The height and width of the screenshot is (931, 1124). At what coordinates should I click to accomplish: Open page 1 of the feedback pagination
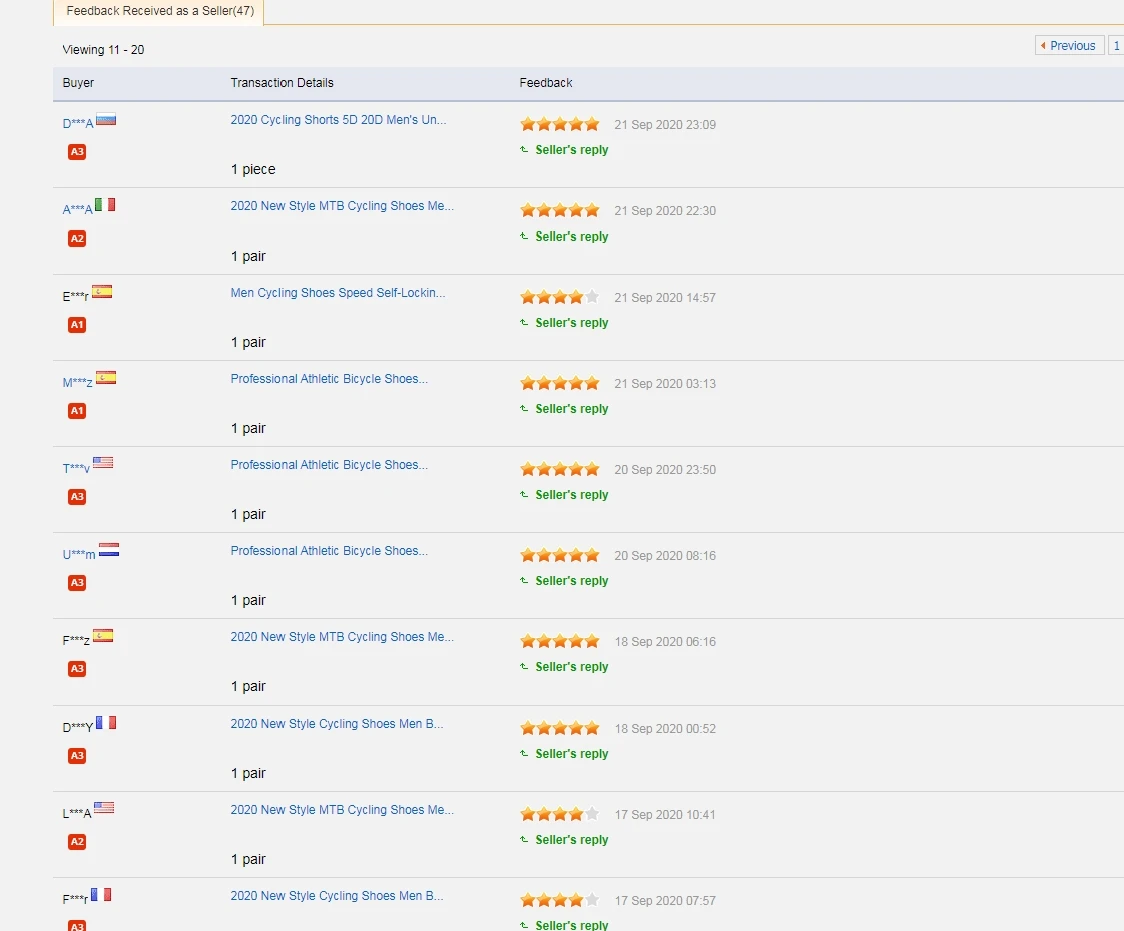point(1116,46)
